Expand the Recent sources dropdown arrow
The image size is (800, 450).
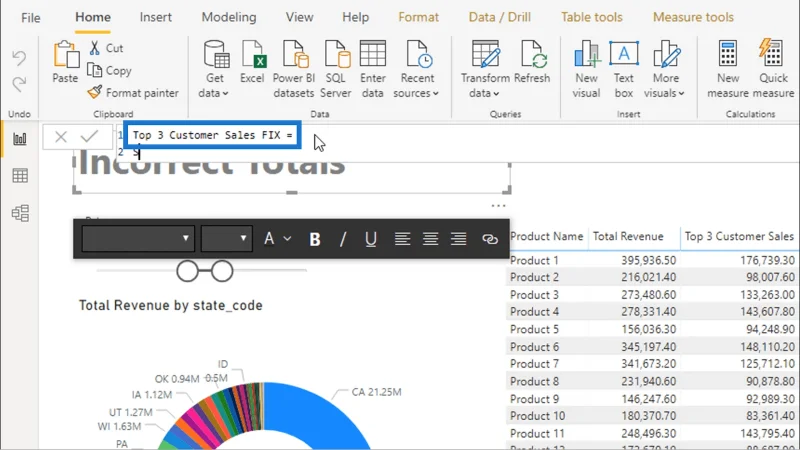pyautogui.click(x=435, y=93)
